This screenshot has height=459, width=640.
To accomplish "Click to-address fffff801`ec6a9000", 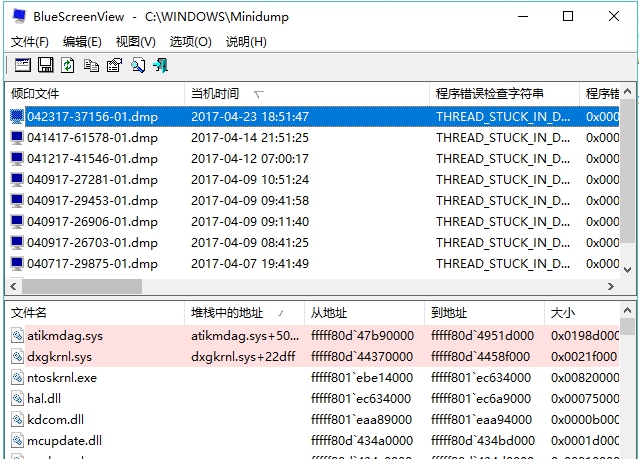I will pyautogui.click(x=481, y=398).
